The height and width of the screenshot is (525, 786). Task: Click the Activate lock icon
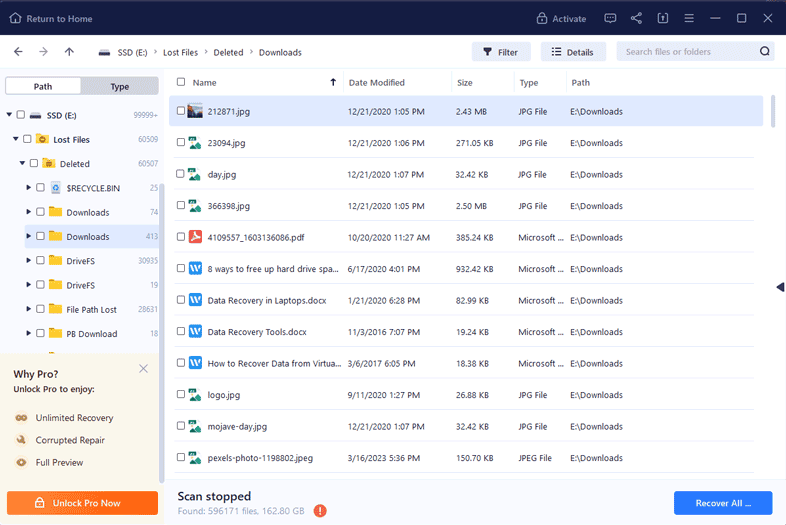541,19
